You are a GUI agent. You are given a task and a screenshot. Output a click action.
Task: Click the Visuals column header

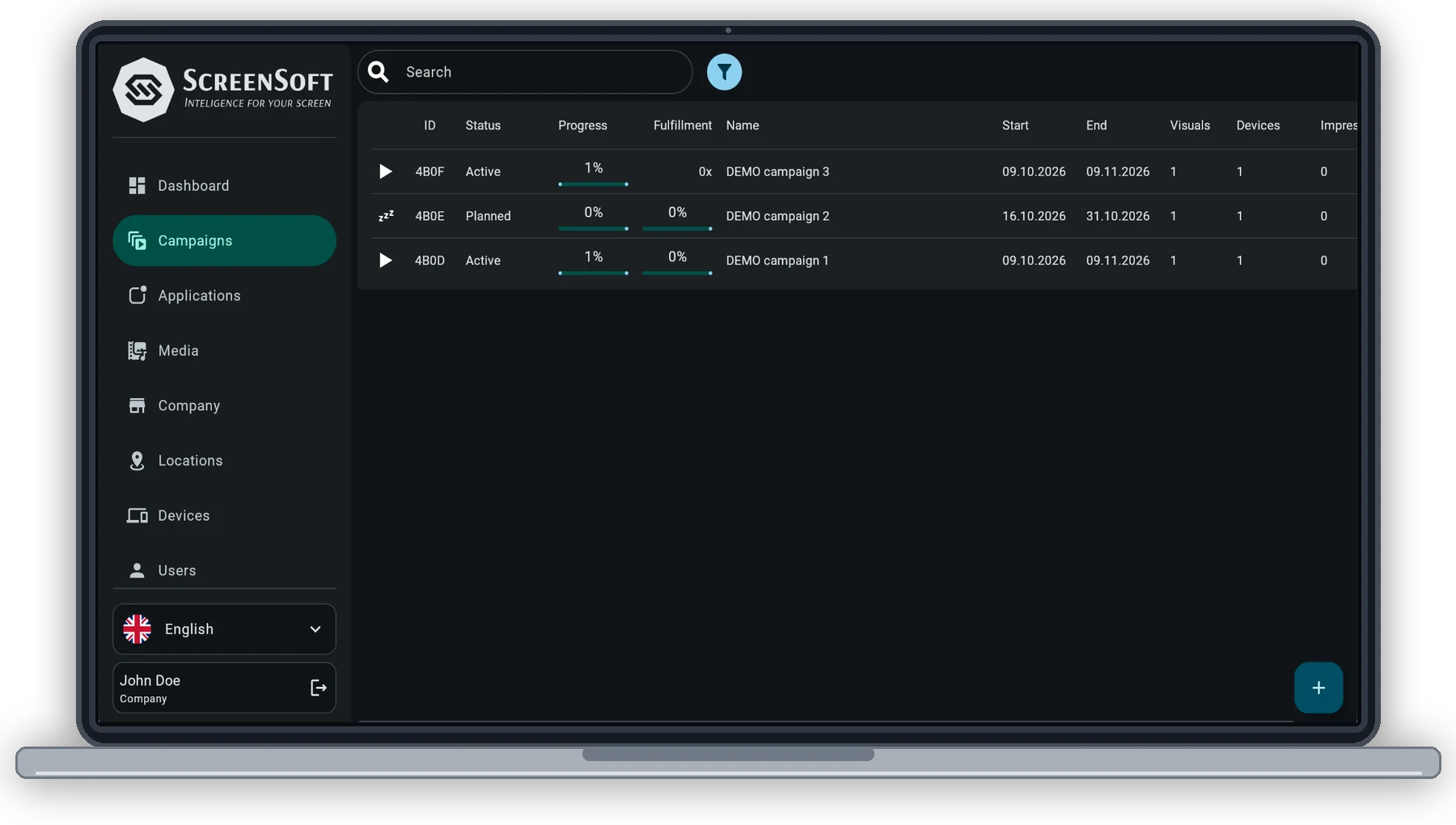click(x=1190, y=125)
